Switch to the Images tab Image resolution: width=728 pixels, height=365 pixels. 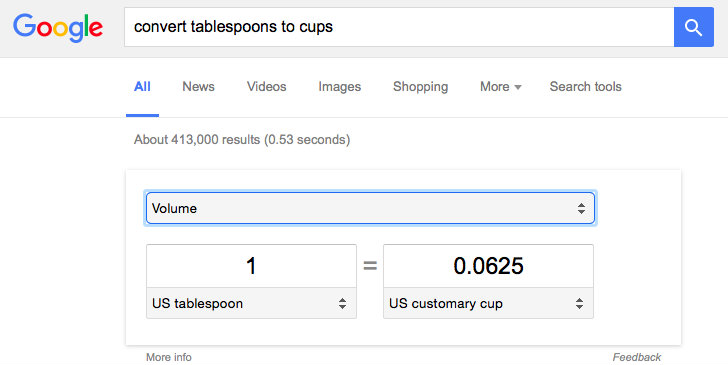point(339,86)
